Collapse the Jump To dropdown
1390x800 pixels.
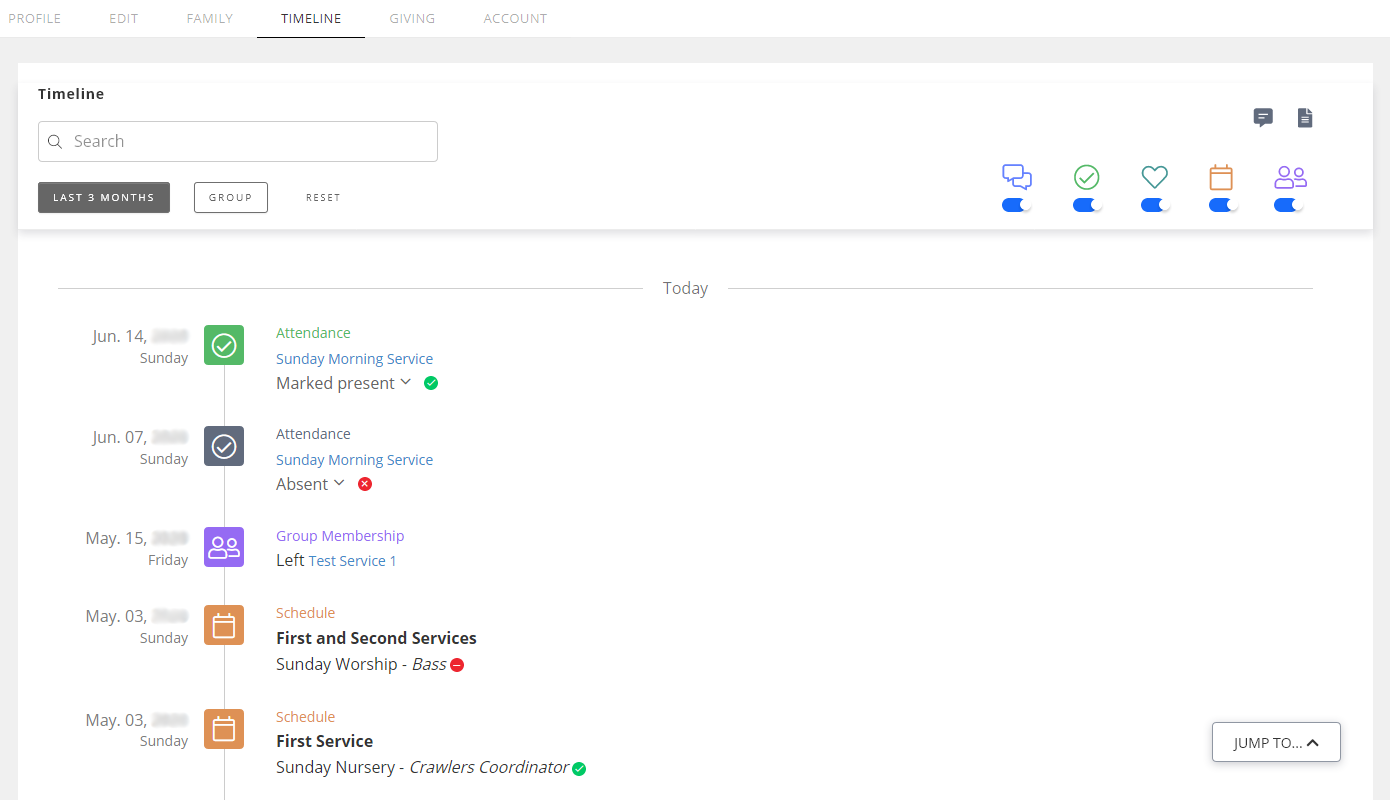(x=1276, y=742)
